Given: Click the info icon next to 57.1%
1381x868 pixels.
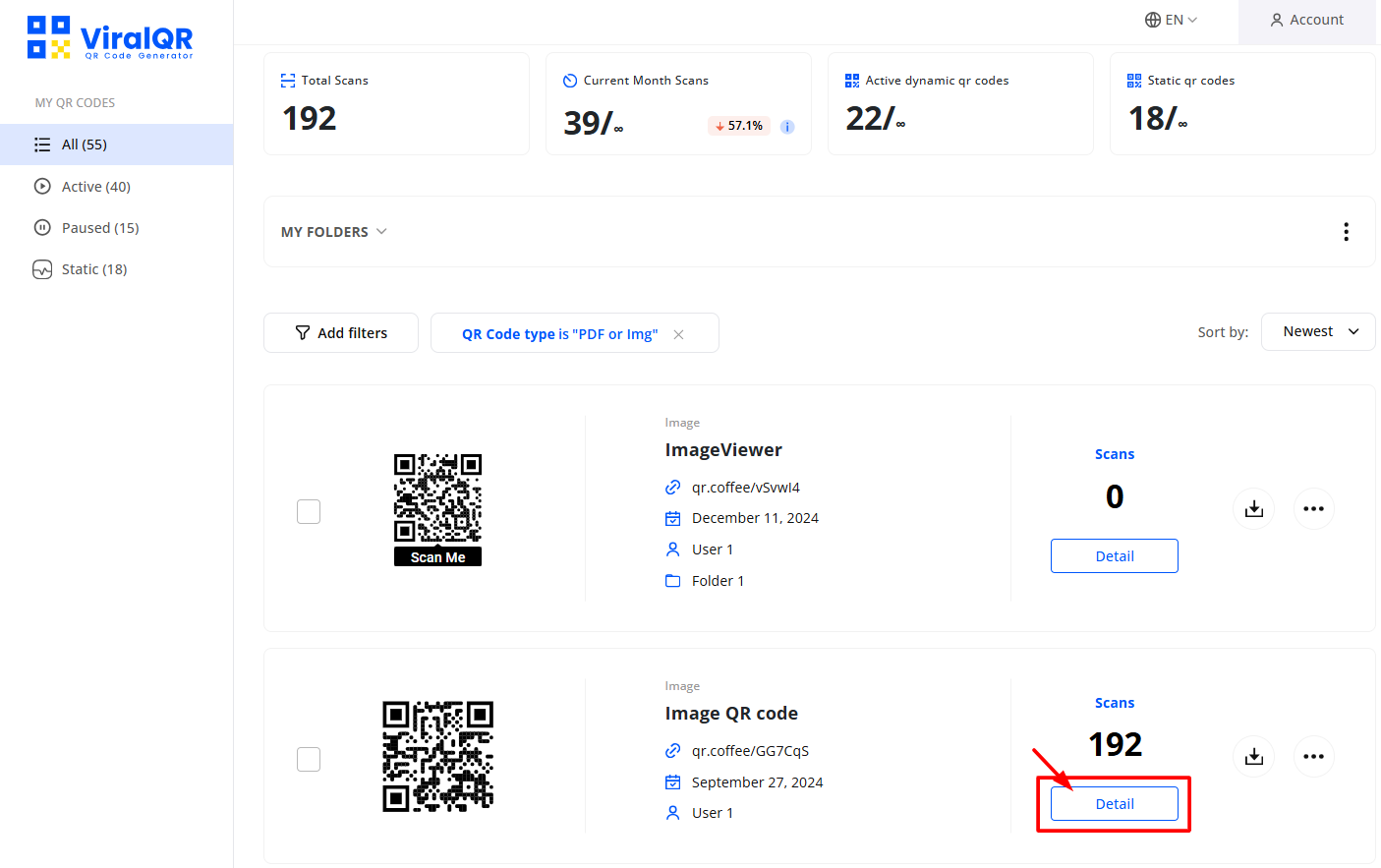Looking at the screenshot, I should [787, 127].
